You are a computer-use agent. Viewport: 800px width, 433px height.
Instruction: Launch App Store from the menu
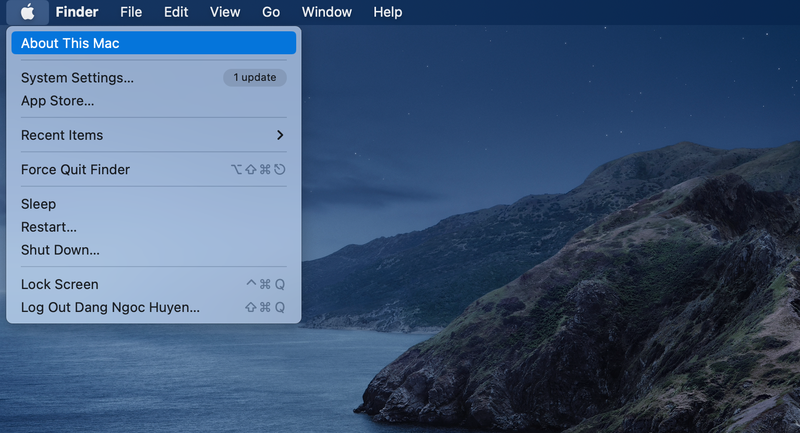(154, 100)
